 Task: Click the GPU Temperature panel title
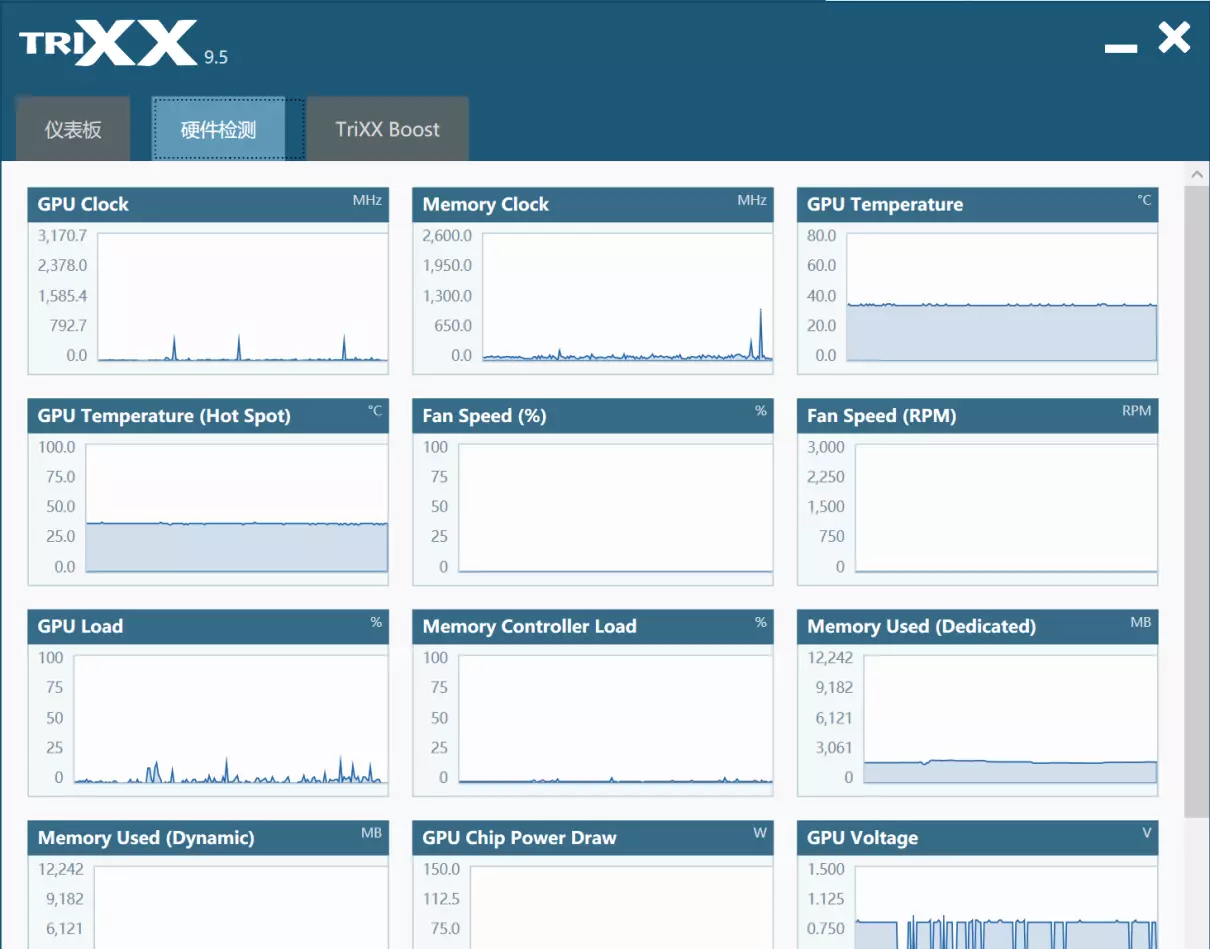tap(885, 204)
